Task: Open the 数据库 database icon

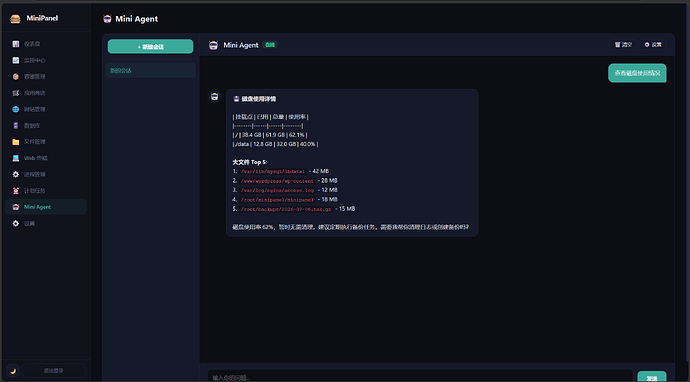Action: 16,125
